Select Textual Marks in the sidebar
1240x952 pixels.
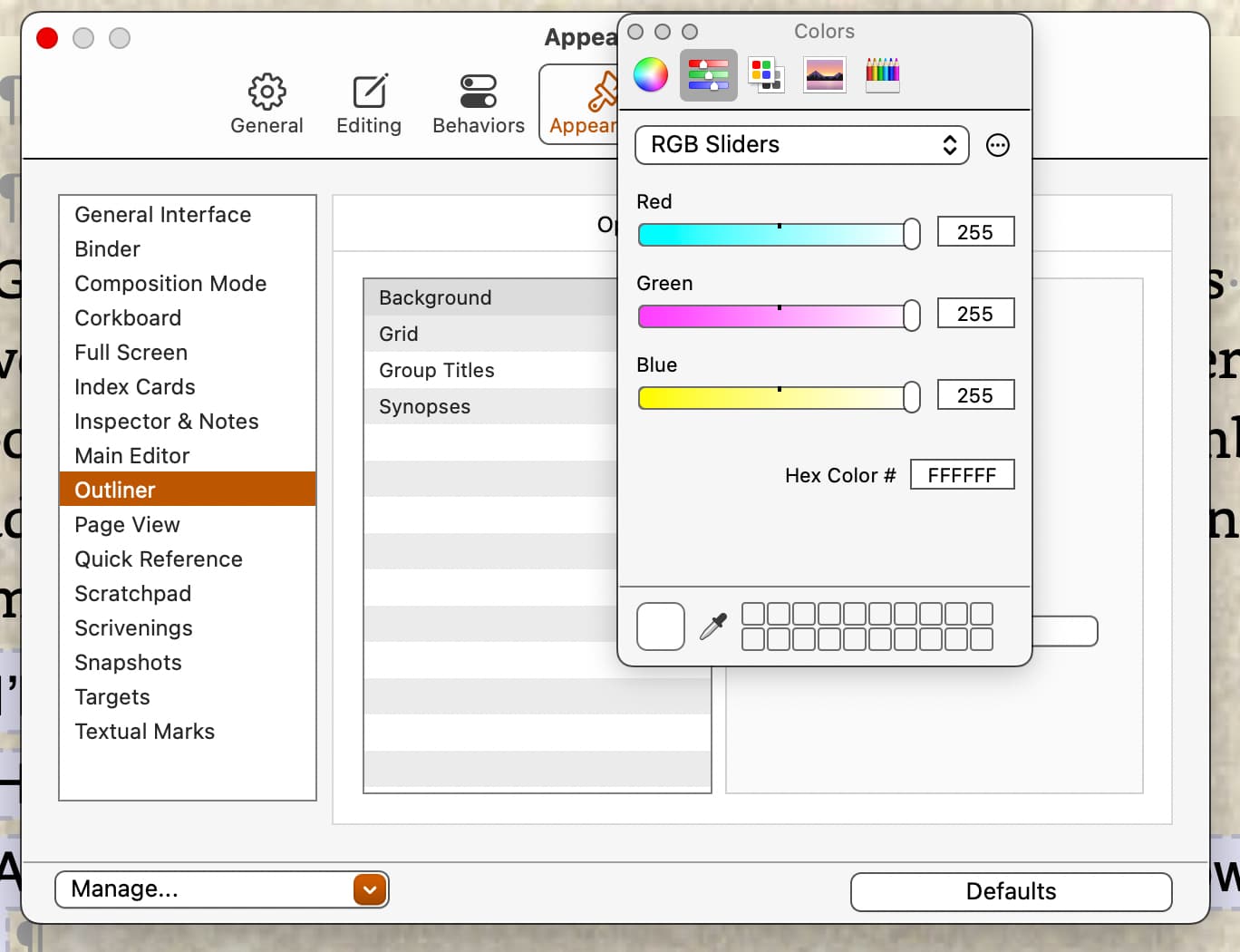point(188,732)
